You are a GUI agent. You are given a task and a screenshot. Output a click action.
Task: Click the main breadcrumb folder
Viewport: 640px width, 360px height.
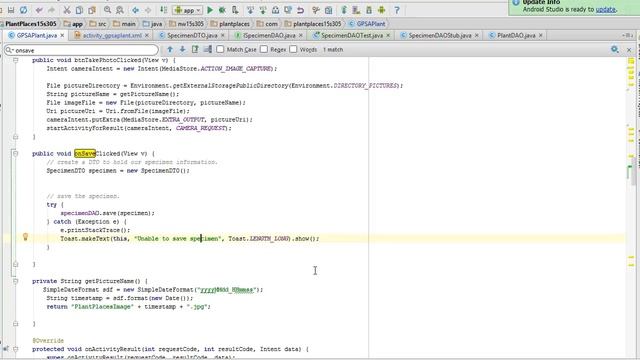tap(124, 24)
